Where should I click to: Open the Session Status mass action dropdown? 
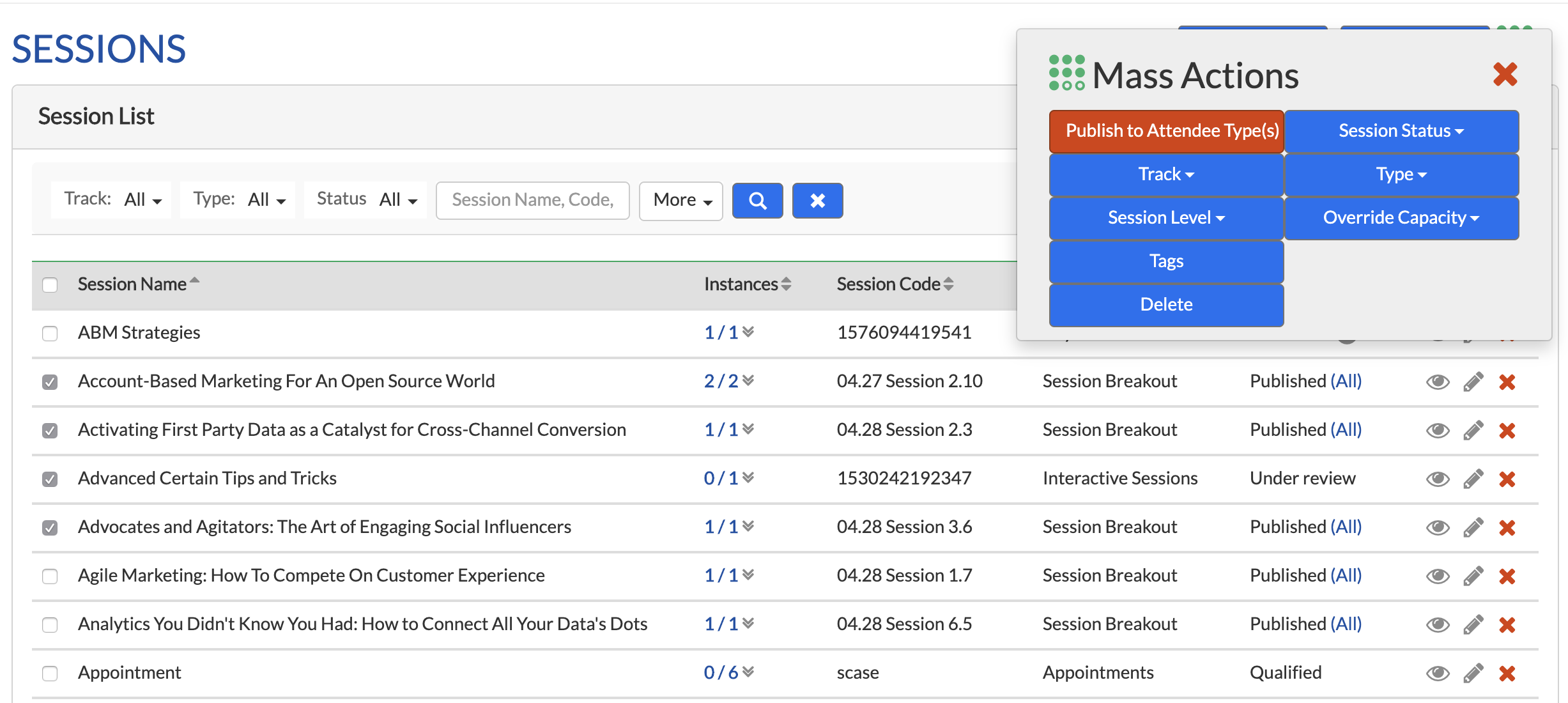point(1401,131)
